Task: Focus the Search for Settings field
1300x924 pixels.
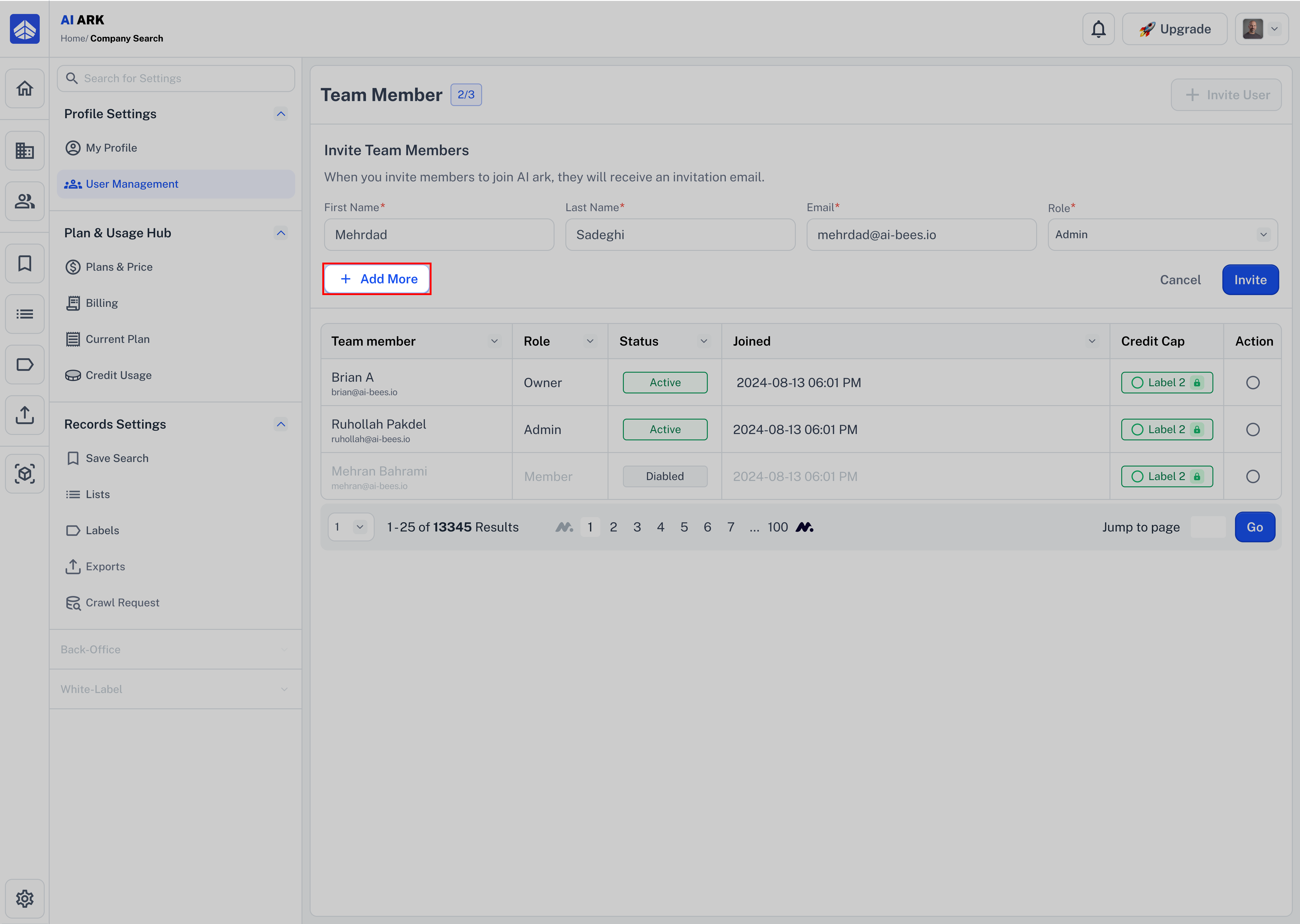Action: point(175,79)
